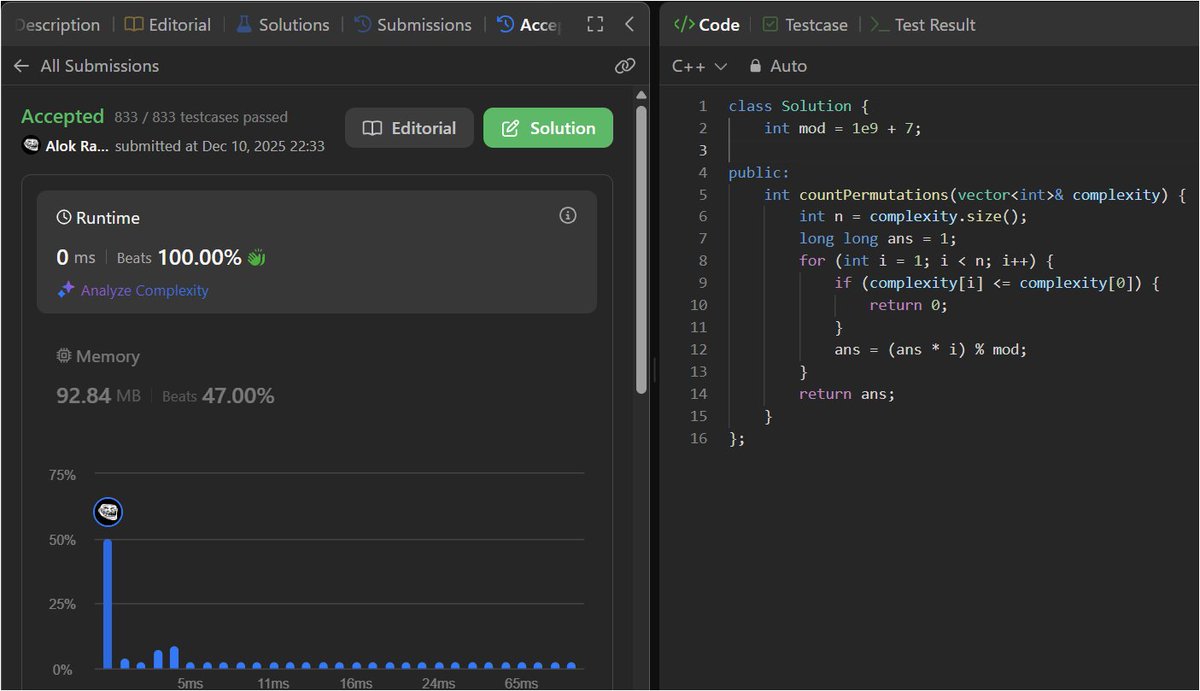Click the Submissions tab history icon
Screen dimensions: 1200x691
363,25
